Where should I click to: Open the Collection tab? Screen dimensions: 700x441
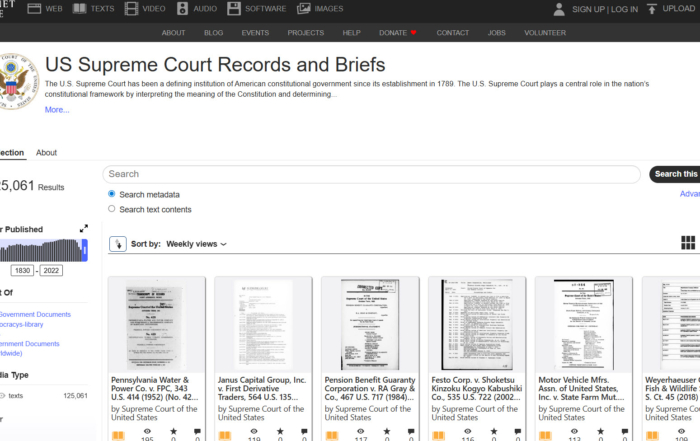12,153
